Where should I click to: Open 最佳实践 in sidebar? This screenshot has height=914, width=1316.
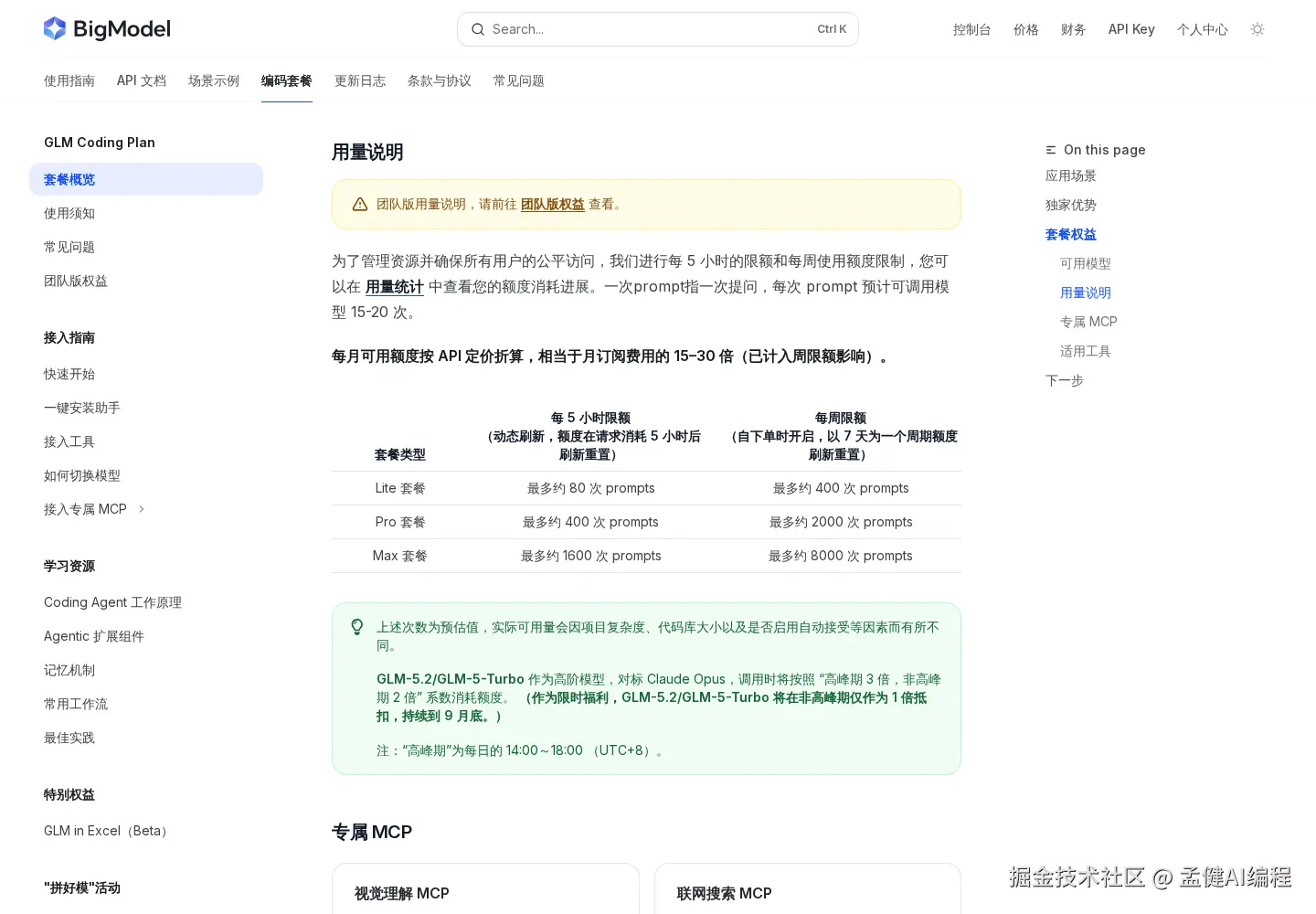point(146,738)
